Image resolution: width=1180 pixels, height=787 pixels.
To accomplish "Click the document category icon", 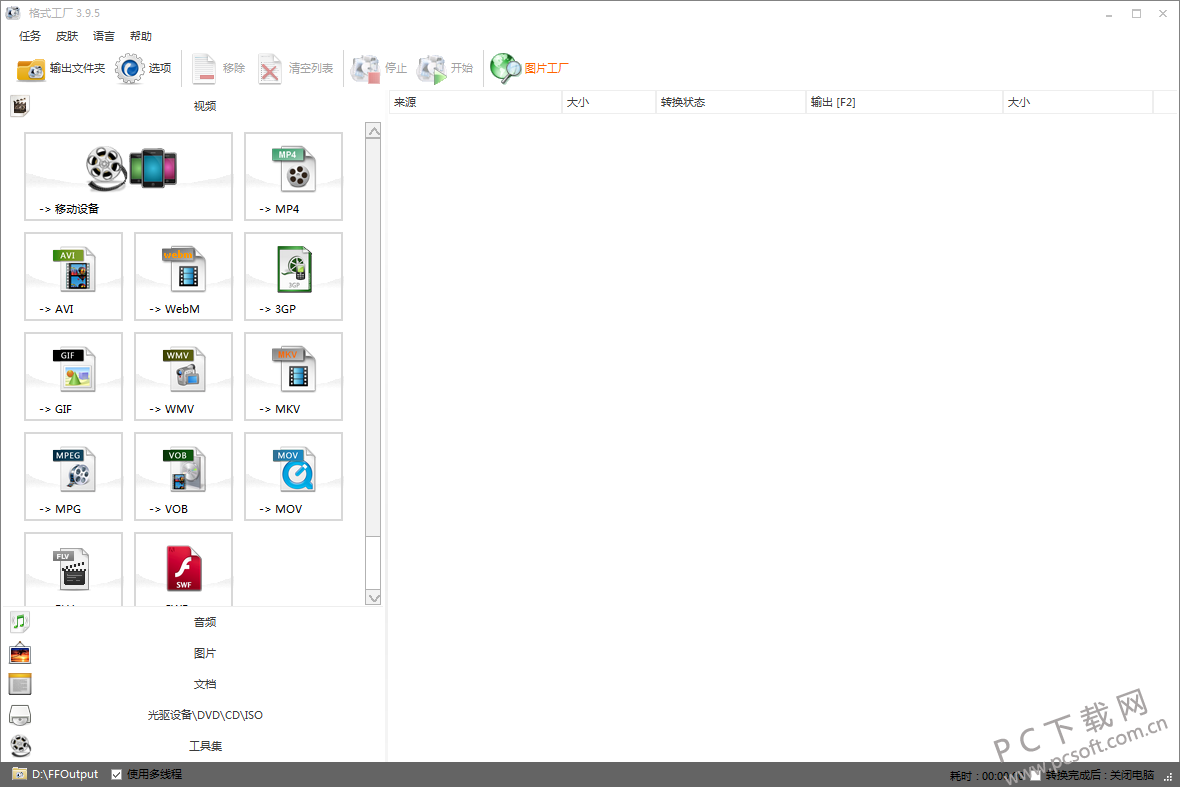I will (x=20, y=684).
